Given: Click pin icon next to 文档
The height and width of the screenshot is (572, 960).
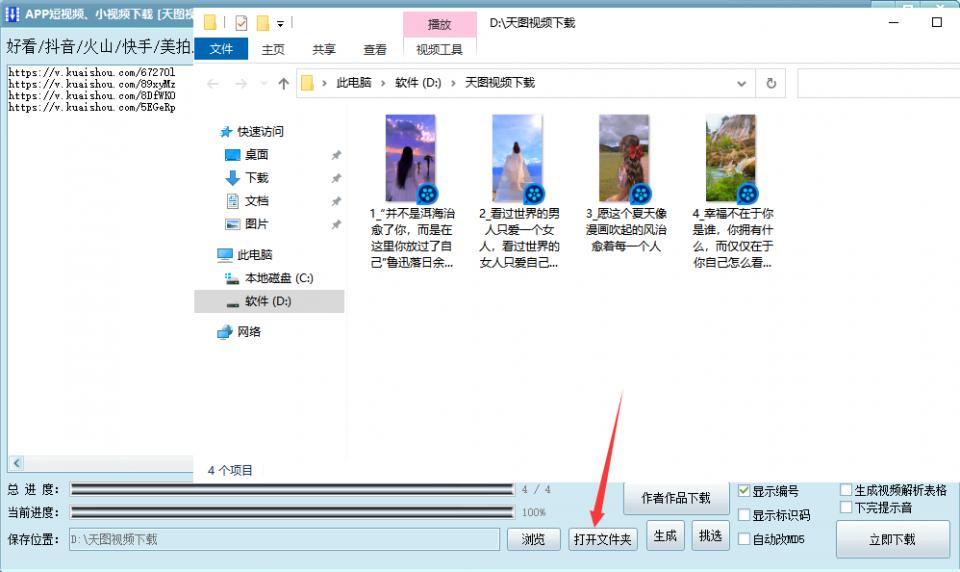Looking at the screenshot, I should coord(336,201).
